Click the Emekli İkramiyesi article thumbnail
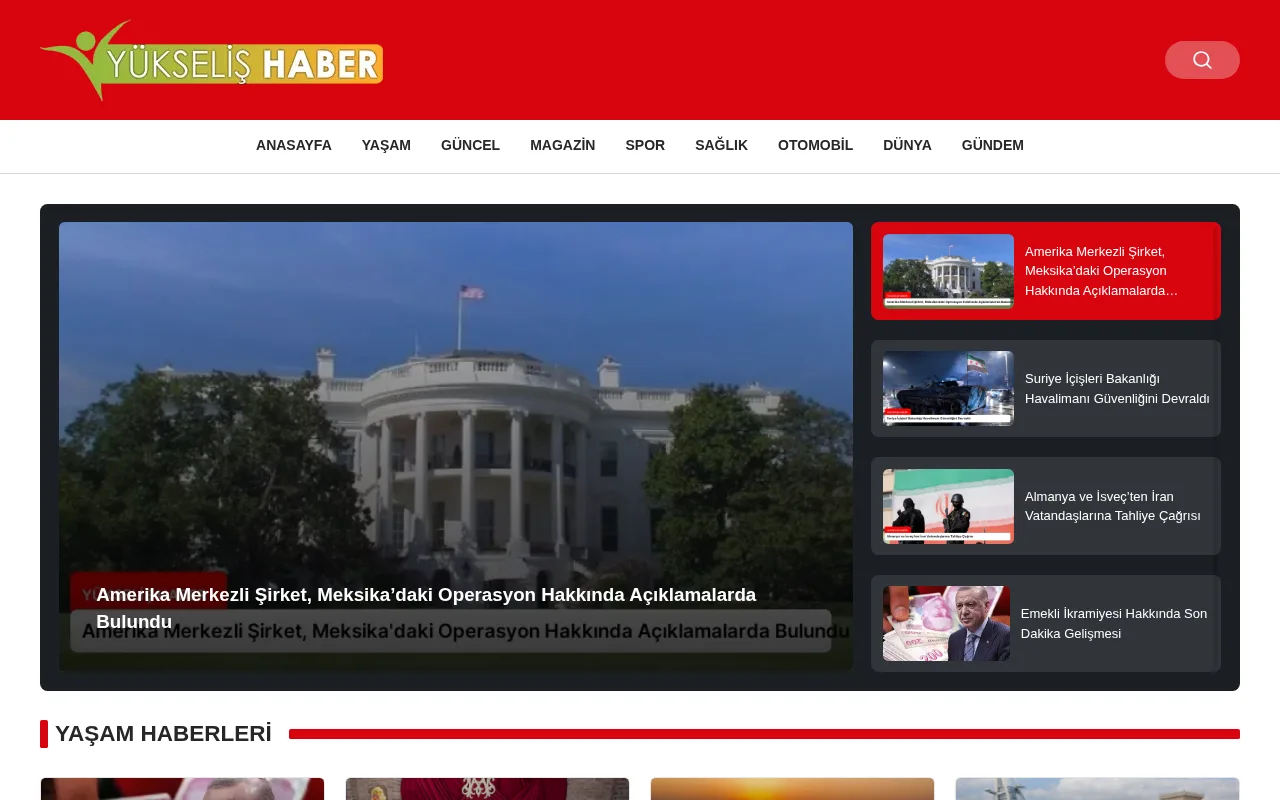The width and height of the screenshot is (1280, 800). pos(946,623)
